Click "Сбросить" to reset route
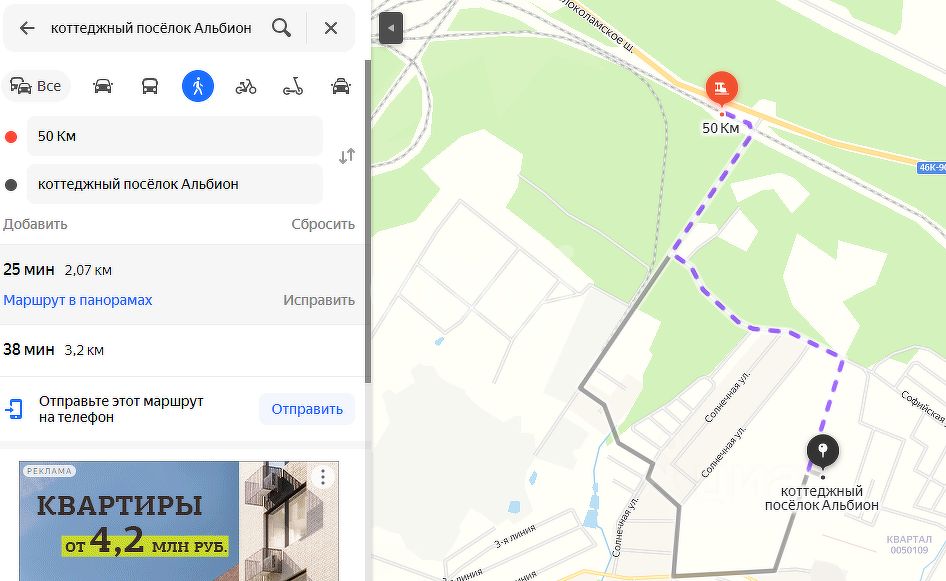Viewport: 946px width, 581px height. coord(323,224)
